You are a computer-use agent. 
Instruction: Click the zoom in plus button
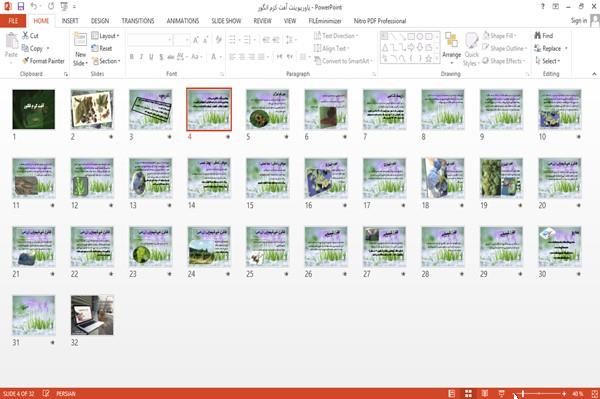[564, 394]
